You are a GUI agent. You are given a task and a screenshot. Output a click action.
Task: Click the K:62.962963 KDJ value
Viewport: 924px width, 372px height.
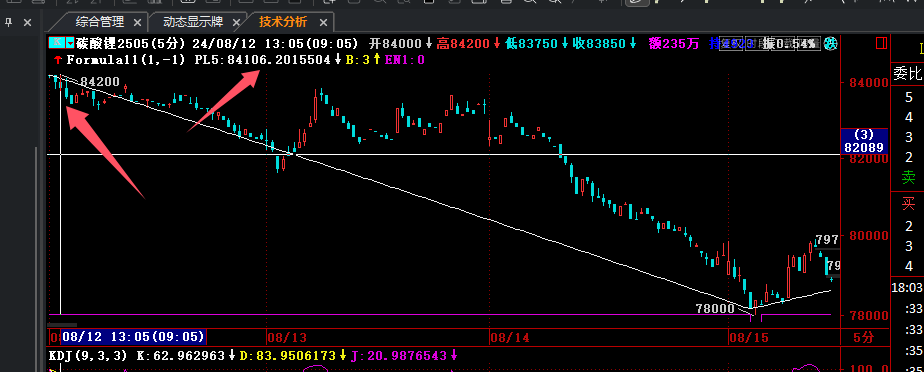180,355
